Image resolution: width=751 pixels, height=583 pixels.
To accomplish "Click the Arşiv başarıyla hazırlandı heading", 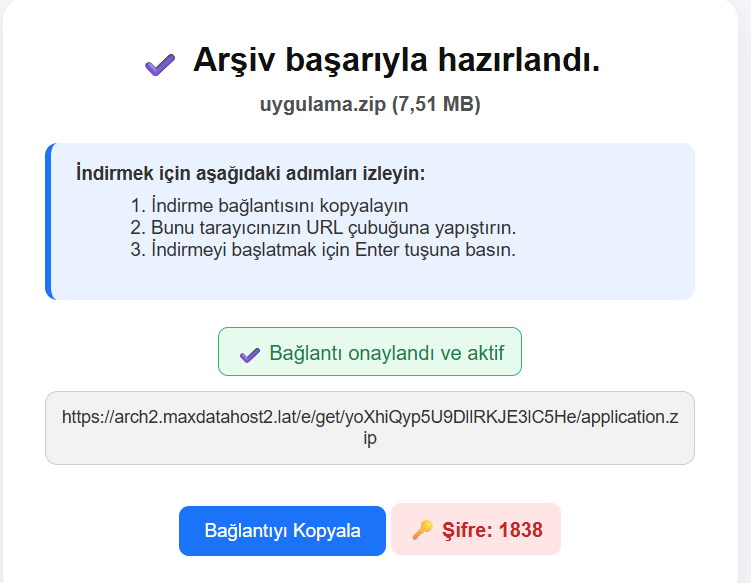I will [x=396, y=60].
